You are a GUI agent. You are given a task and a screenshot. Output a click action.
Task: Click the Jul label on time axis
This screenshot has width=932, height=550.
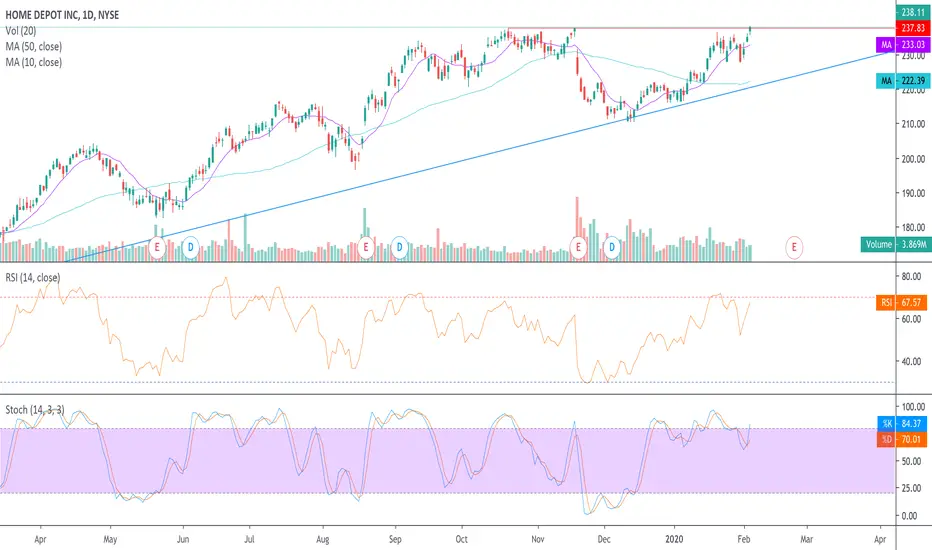[249, 539]
